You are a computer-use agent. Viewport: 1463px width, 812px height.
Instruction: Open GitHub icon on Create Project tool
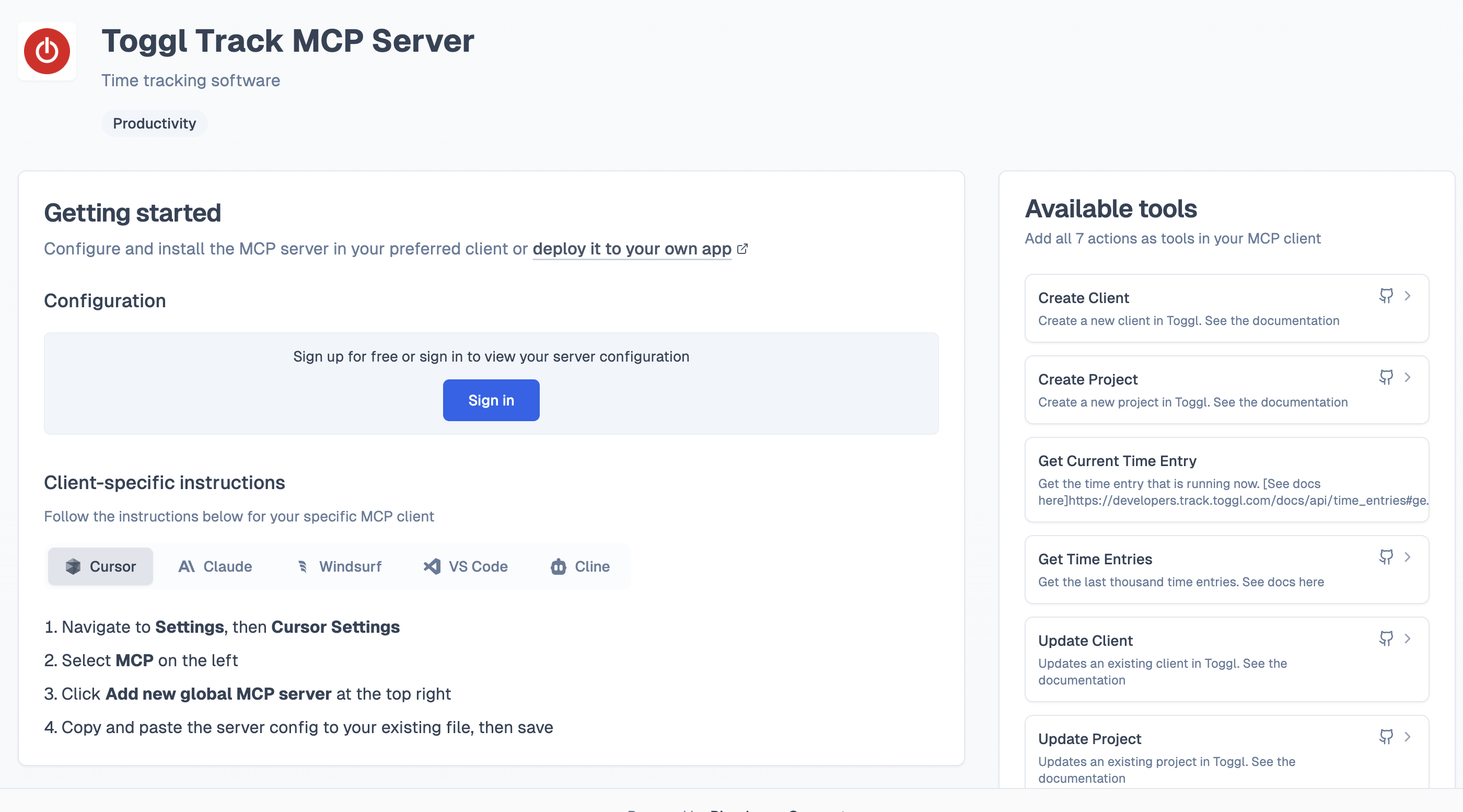pos(1386,377)
